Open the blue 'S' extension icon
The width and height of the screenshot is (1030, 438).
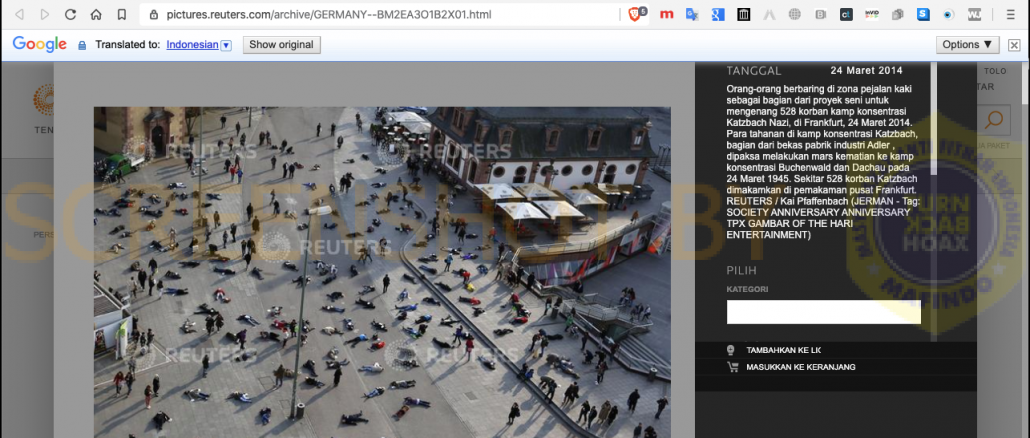(x=924, y=14)
